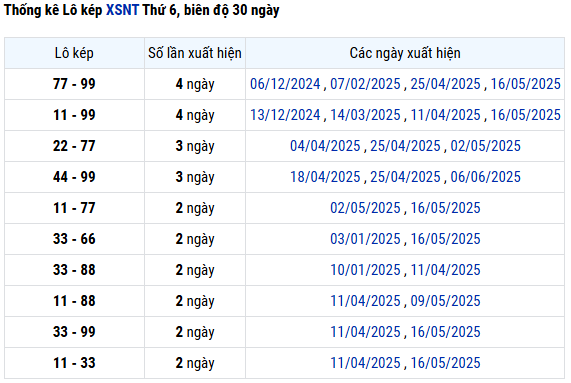Click the 'Số lần xuất hiện' column header
The width and height of the screenshot is (571, 383).
(x=195, y=53)
